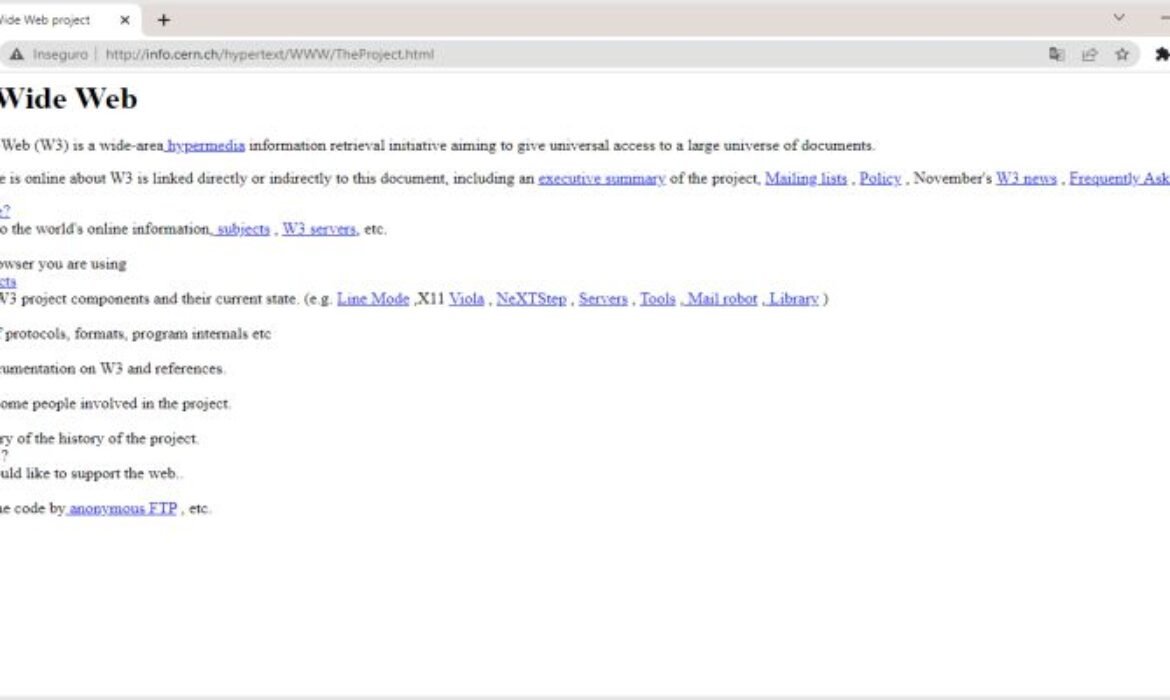Click text 'ome people involved in the project'
The width and height of the screenshot is (1170, 700).
coord(115,404)
